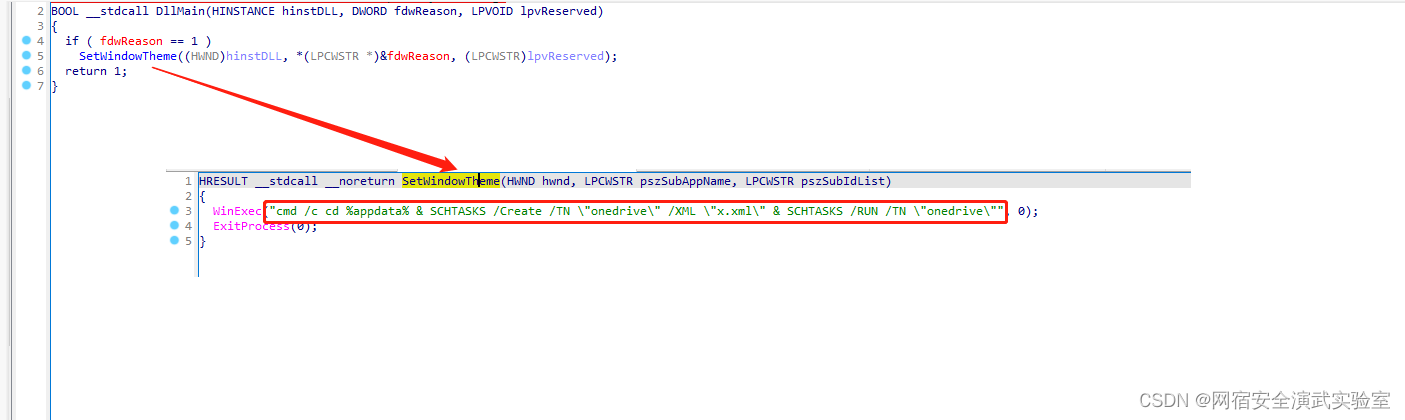
Task: Toggle breakpoint dot on DllMain line 4
Action: [x=27, y=41]
